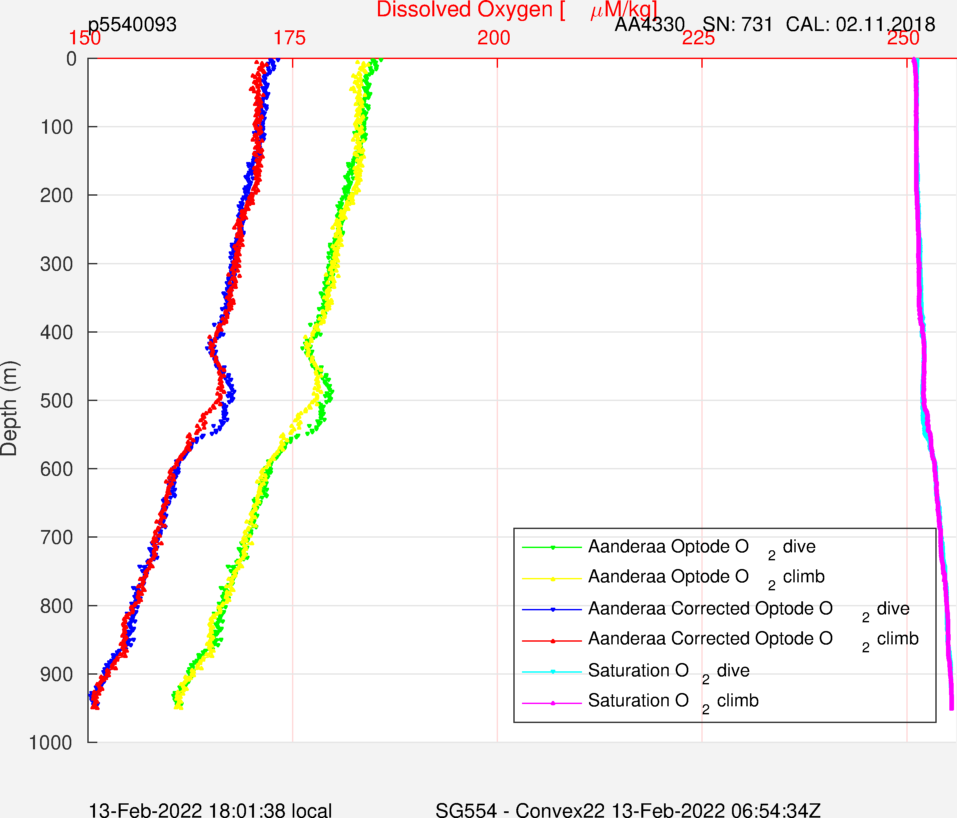
Task: Click the x-axis tick label 150
Action: [85, 38]
